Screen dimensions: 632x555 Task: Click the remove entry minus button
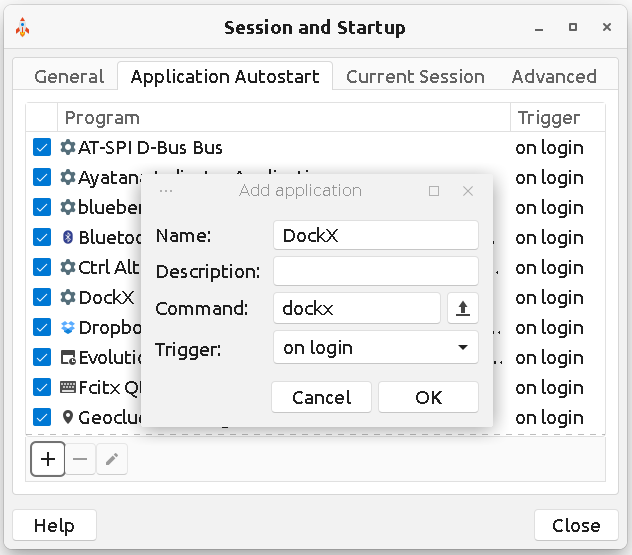pyautogui.click(x=81, y=460)
